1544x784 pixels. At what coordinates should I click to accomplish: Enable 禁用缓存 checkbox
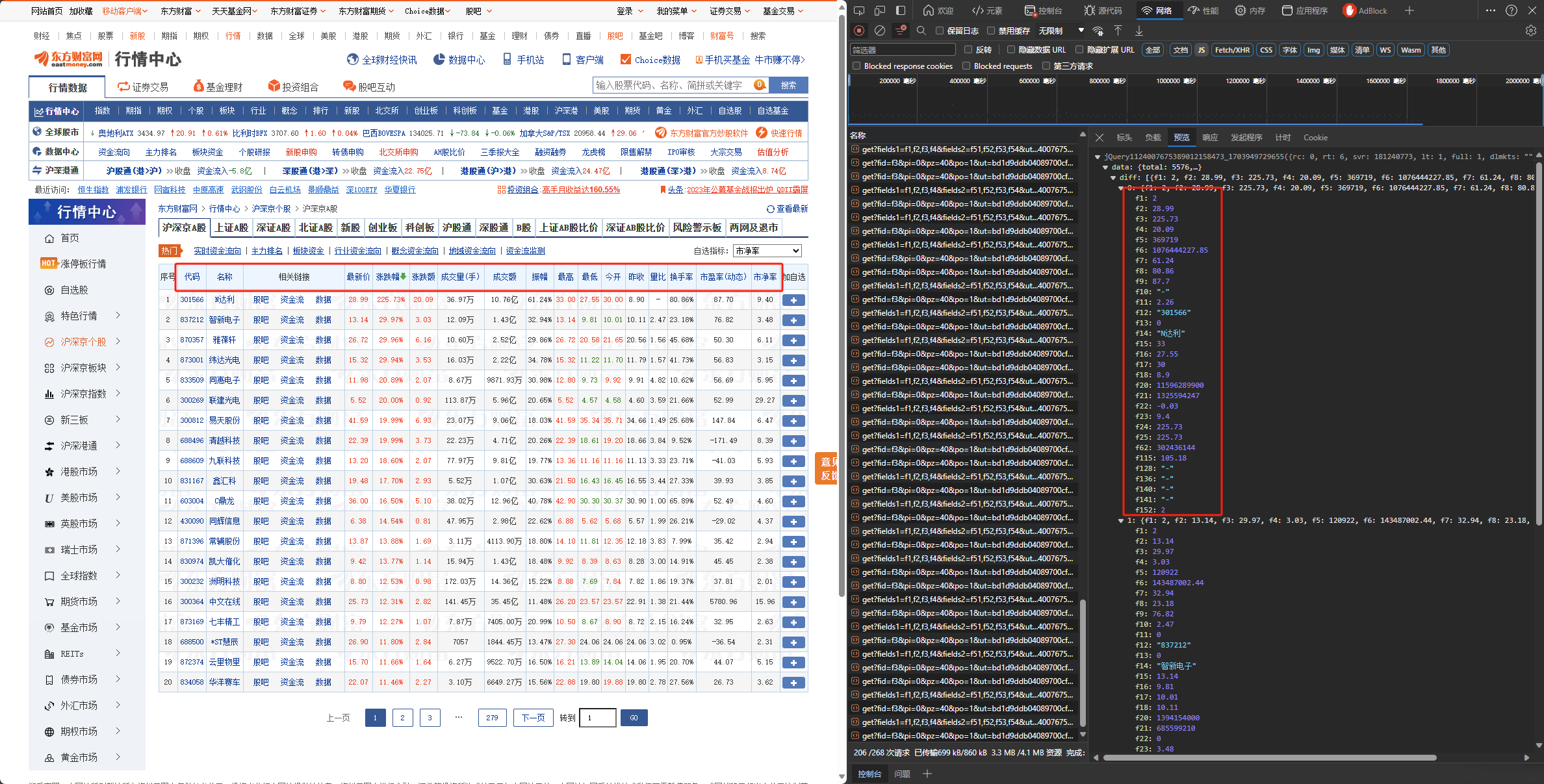(x=991, y=31)
